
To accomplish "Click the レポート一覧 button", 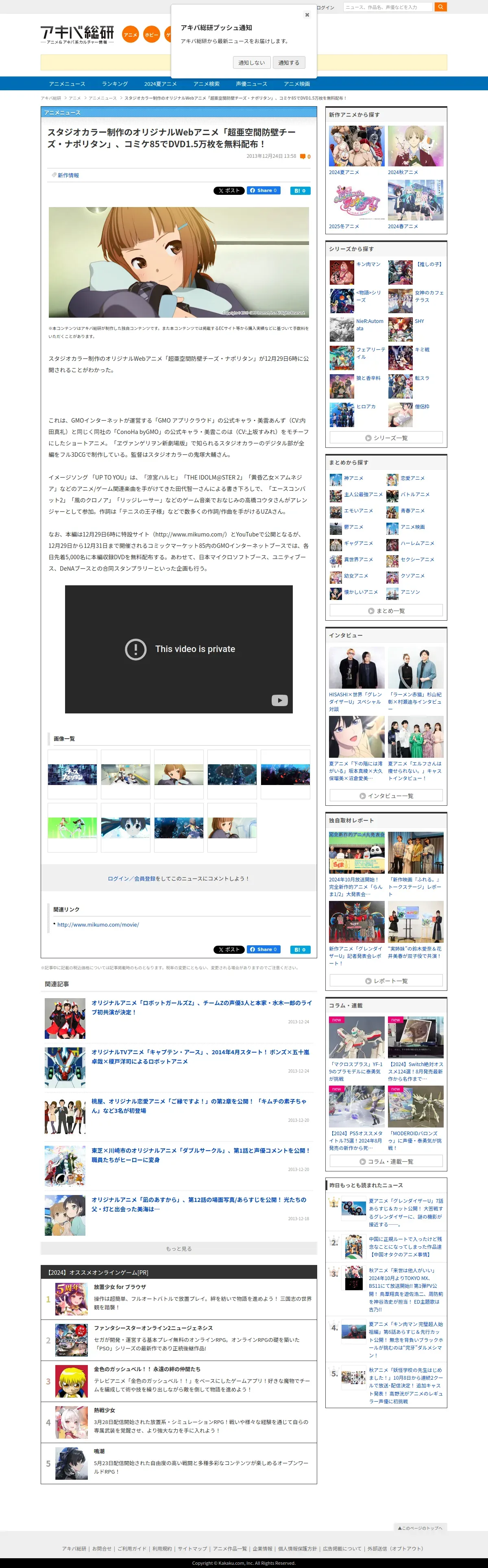I will tap(386, 981).
